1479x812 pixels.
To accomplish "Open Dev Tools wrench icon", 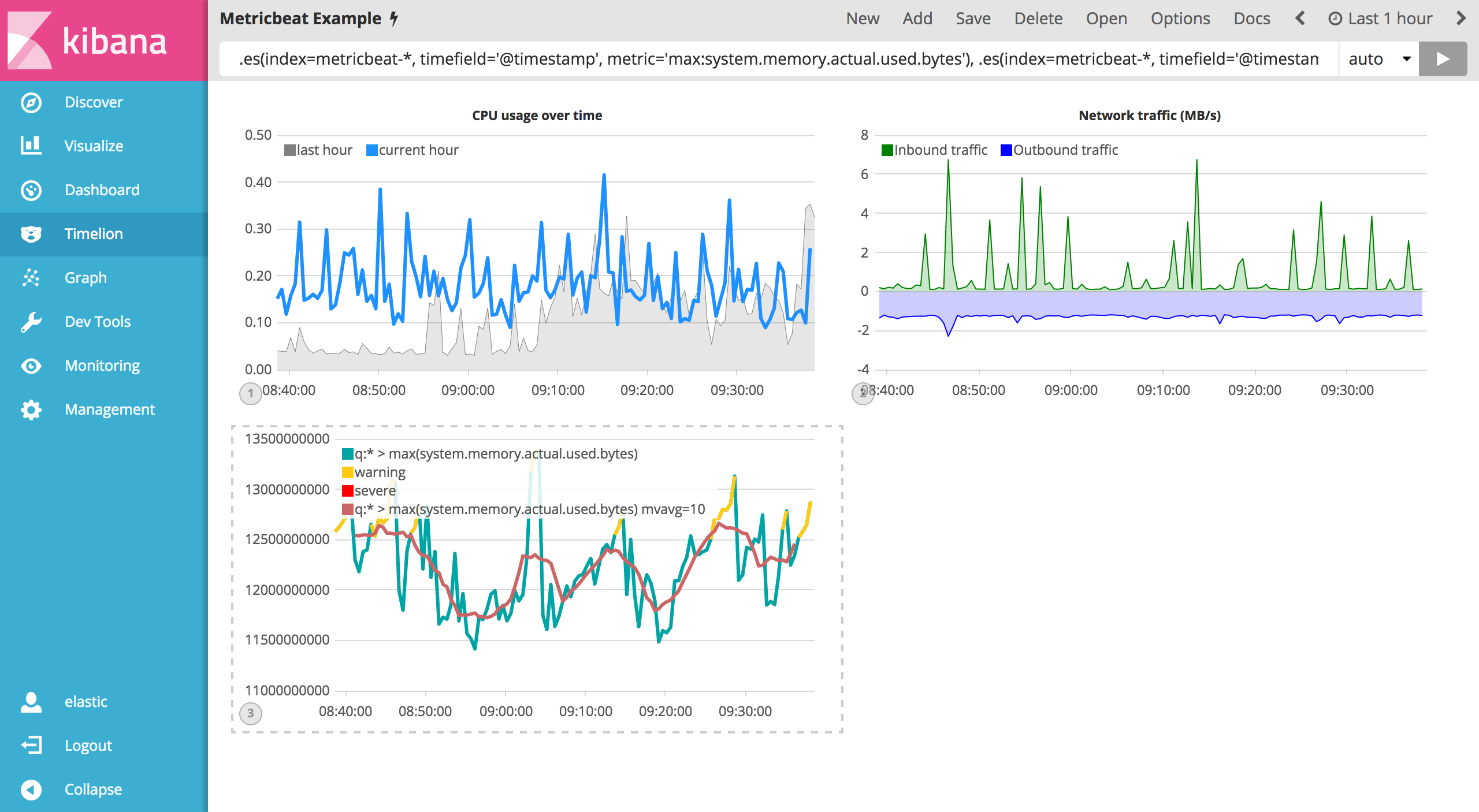I will tap(31, 322).
